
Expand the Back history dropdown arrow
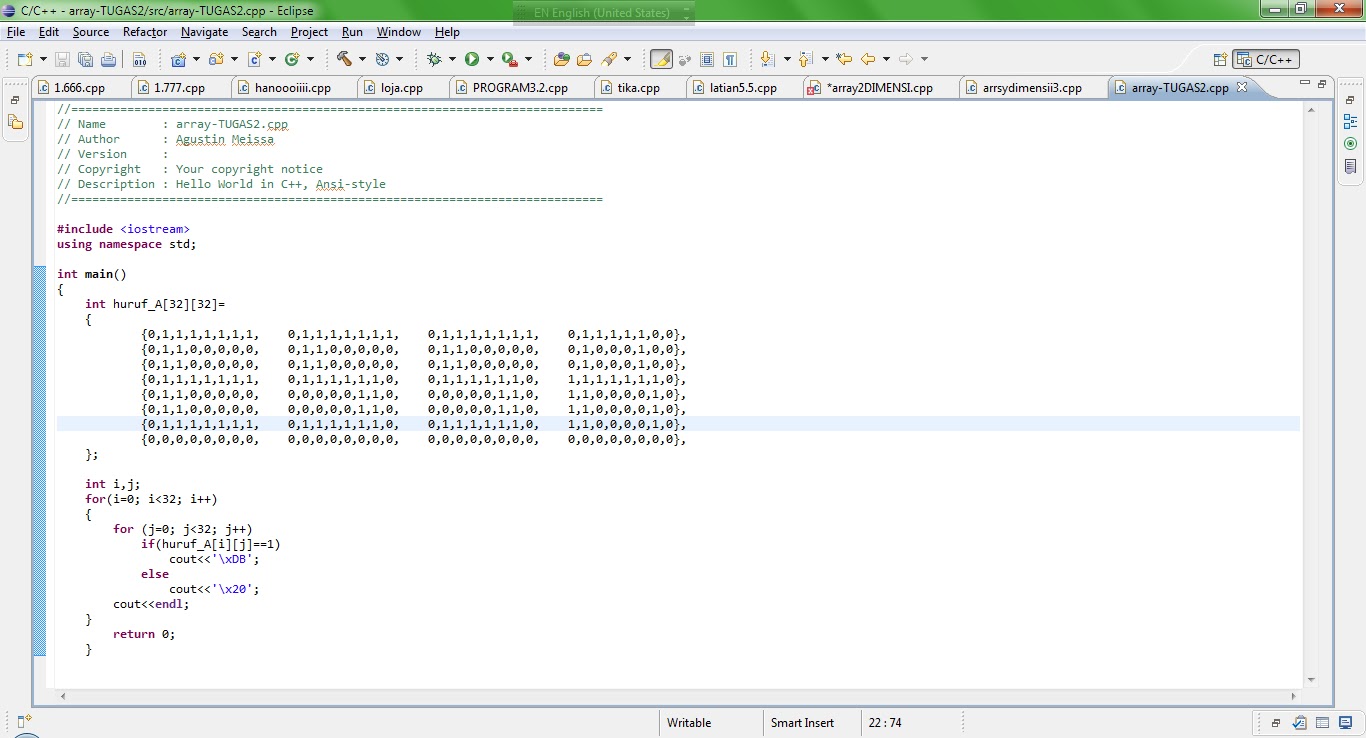[886, 59]
